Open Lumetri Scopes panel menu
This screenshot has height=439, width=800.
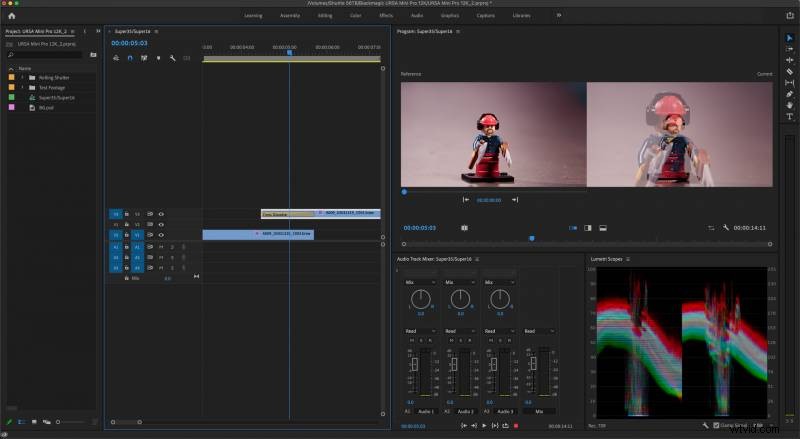(x=628, y=259)
